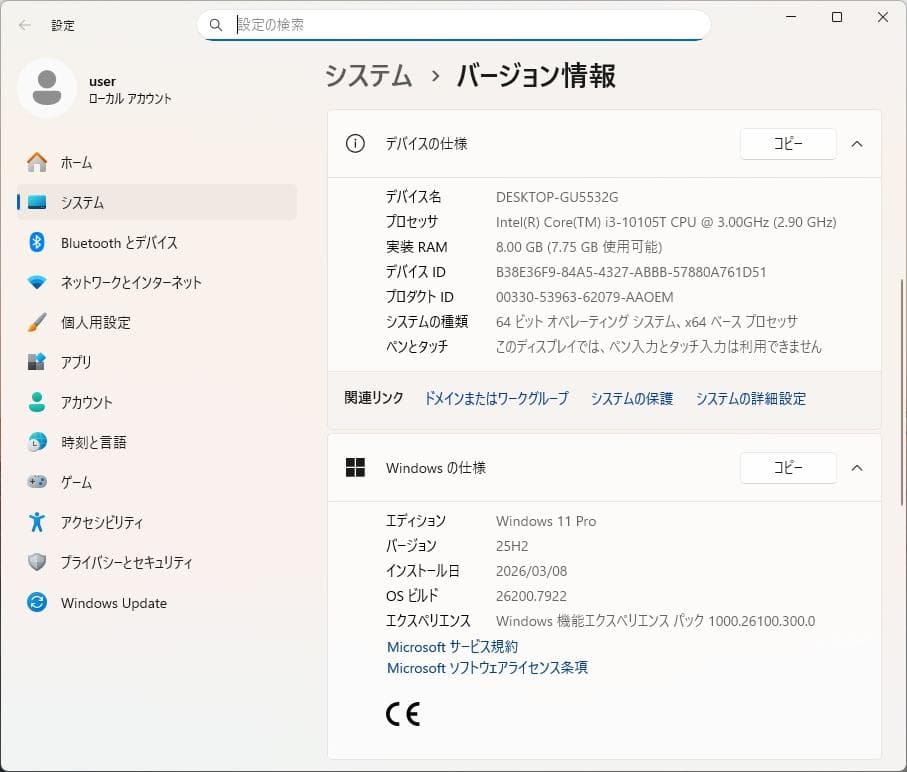Image resolution: width=907 pixels, height=772 pixels.
Task: Click RAM value 8.00 GB
Action: [578, 247]
